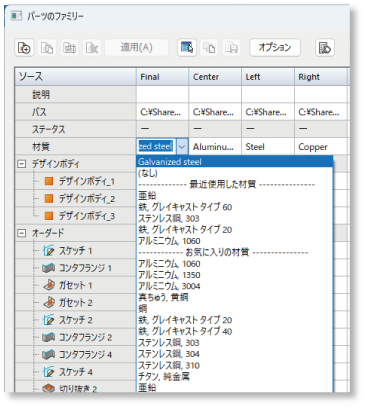Click the 切り抜き 2 cutout icon
The width and height of the screenshot is (365, 407).
pyautogui.click(x=49, y=389)
